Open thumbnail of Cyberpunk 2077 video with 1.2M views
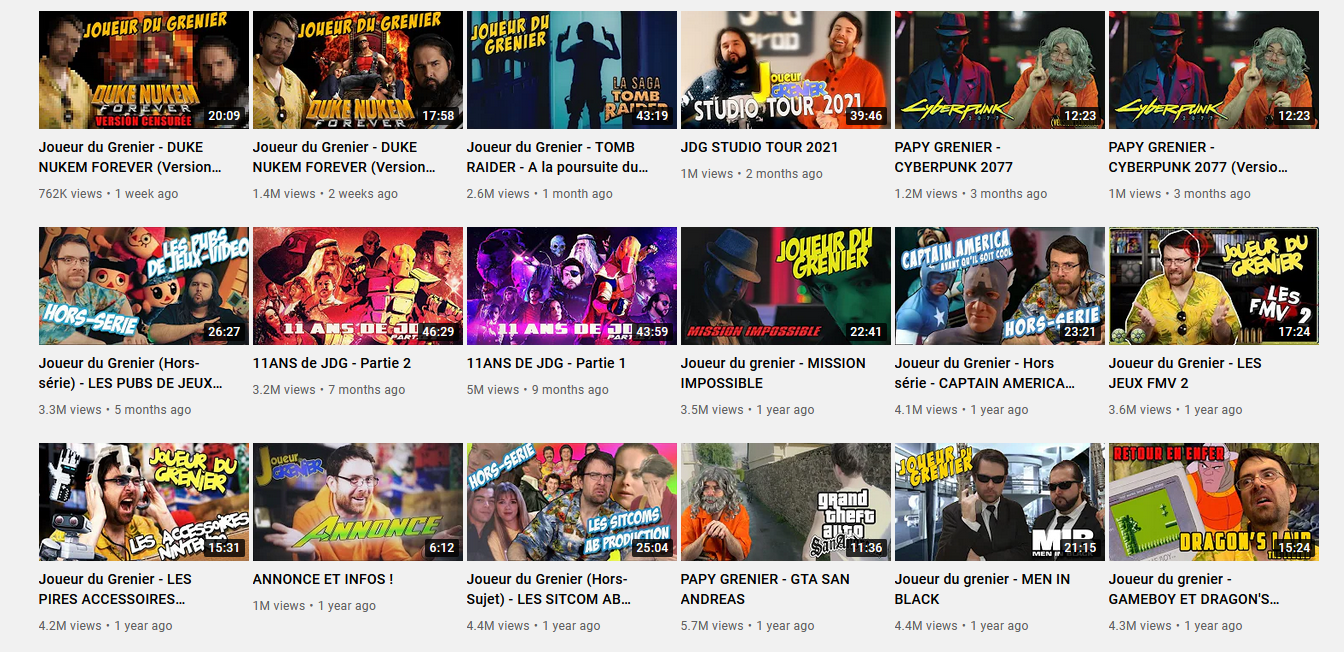 (x=1000, y=70)
